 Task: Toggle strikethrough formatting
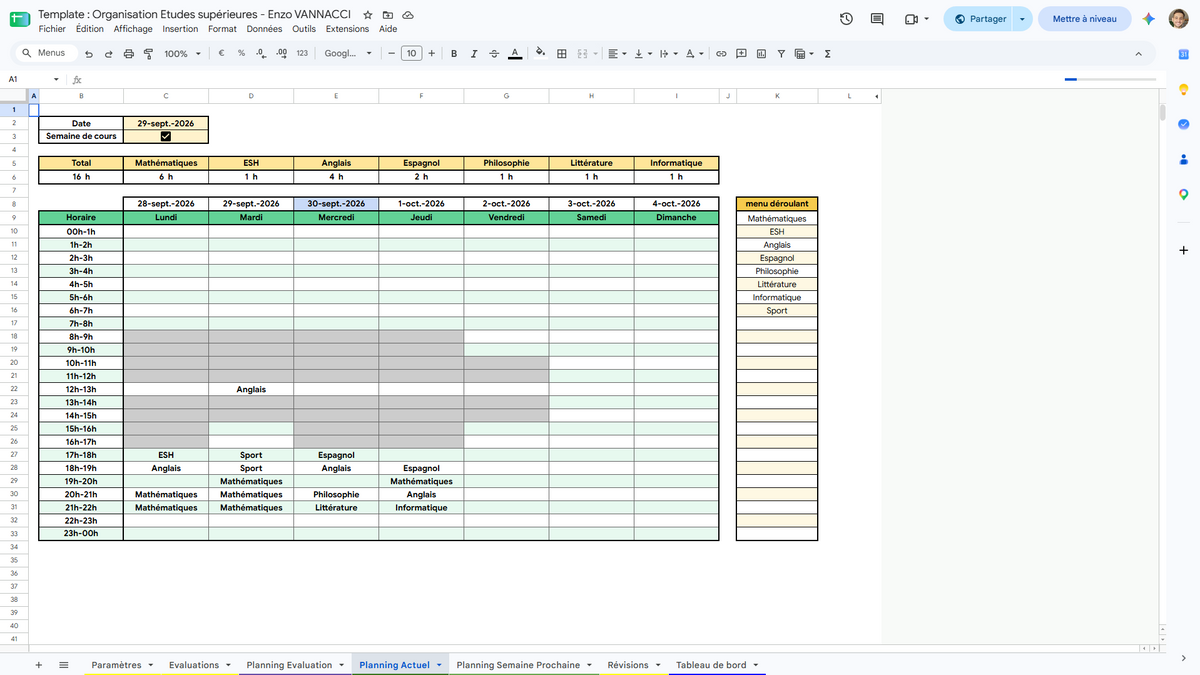494,53
